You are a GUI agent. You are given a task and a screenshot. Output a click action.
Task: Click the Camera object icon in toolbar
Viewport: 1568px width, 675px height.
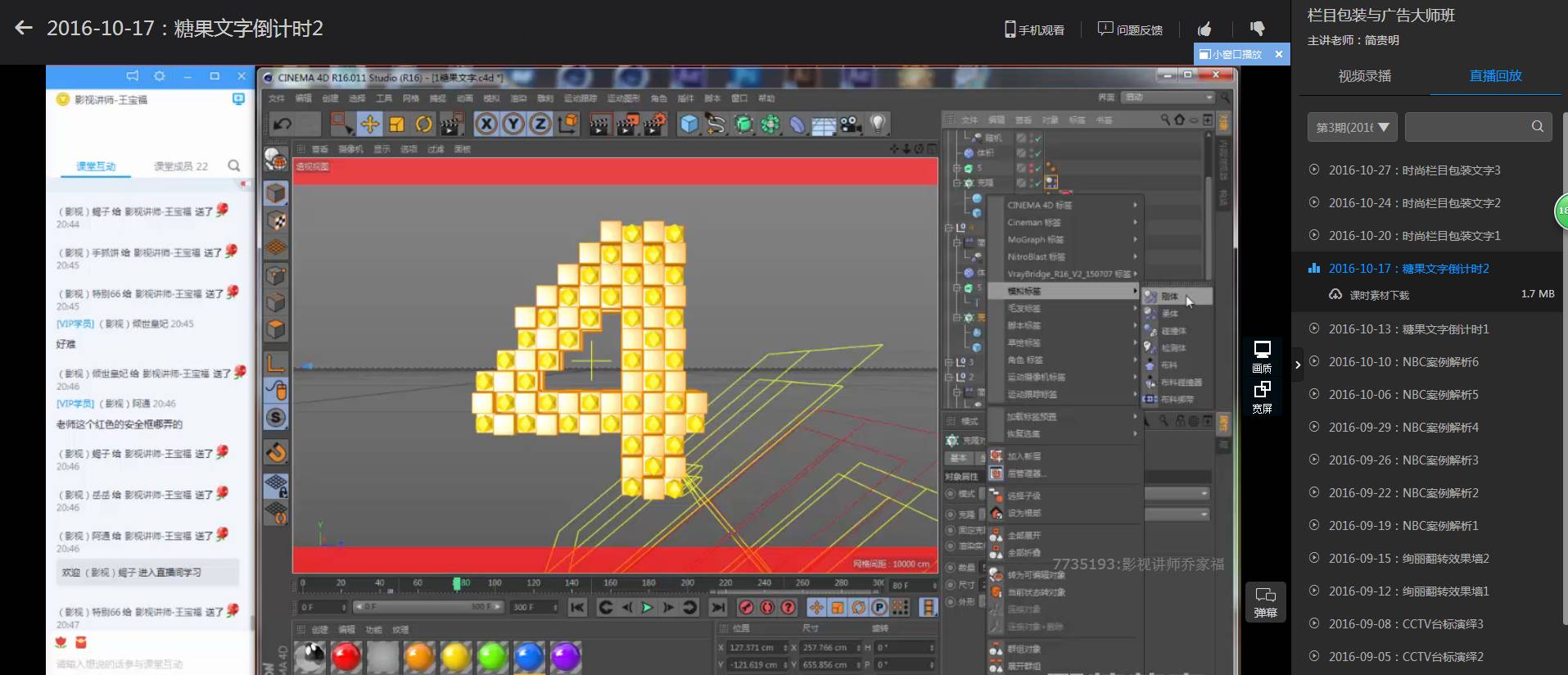852,125
